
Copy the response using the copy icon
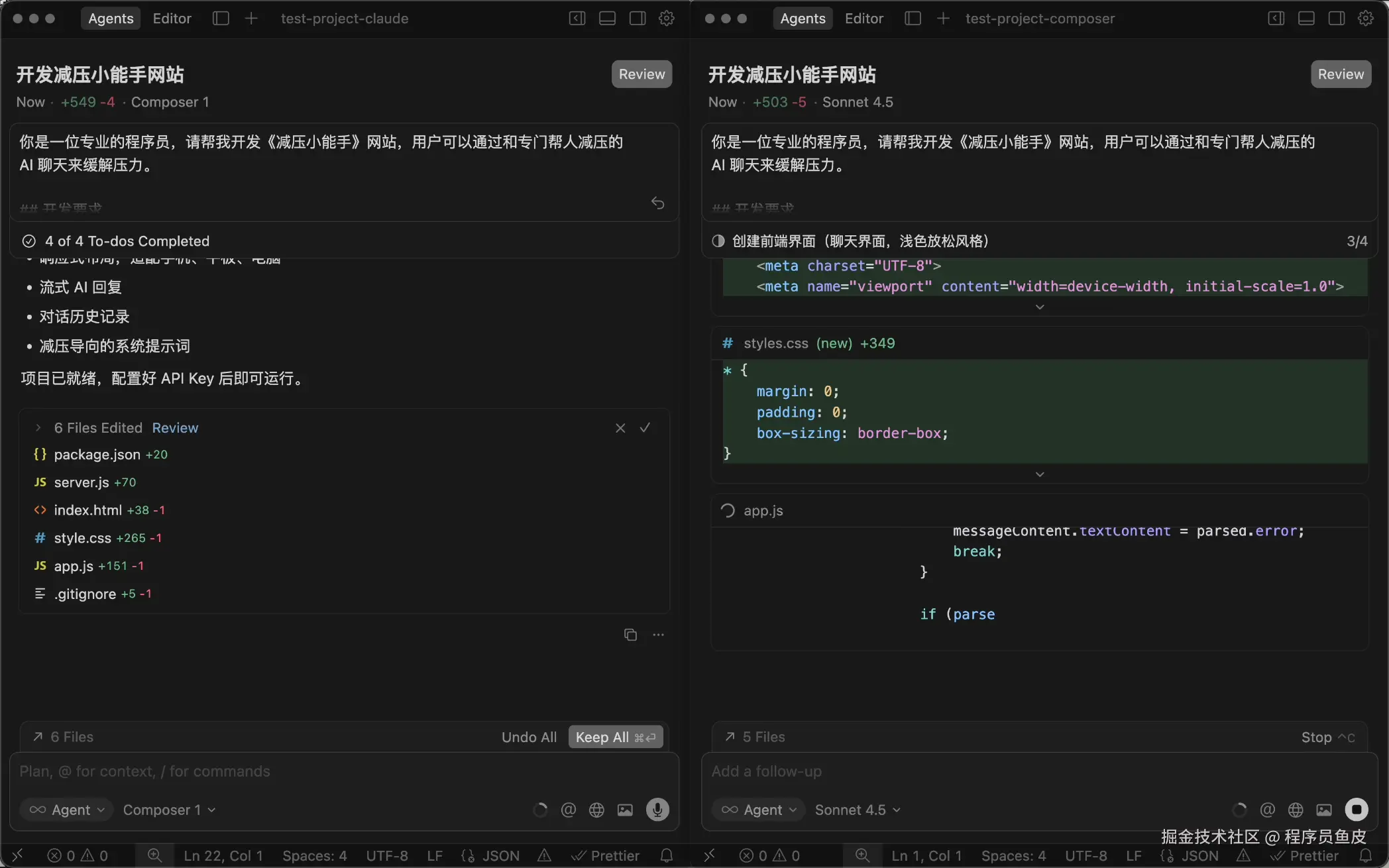[x=630, y=635]
